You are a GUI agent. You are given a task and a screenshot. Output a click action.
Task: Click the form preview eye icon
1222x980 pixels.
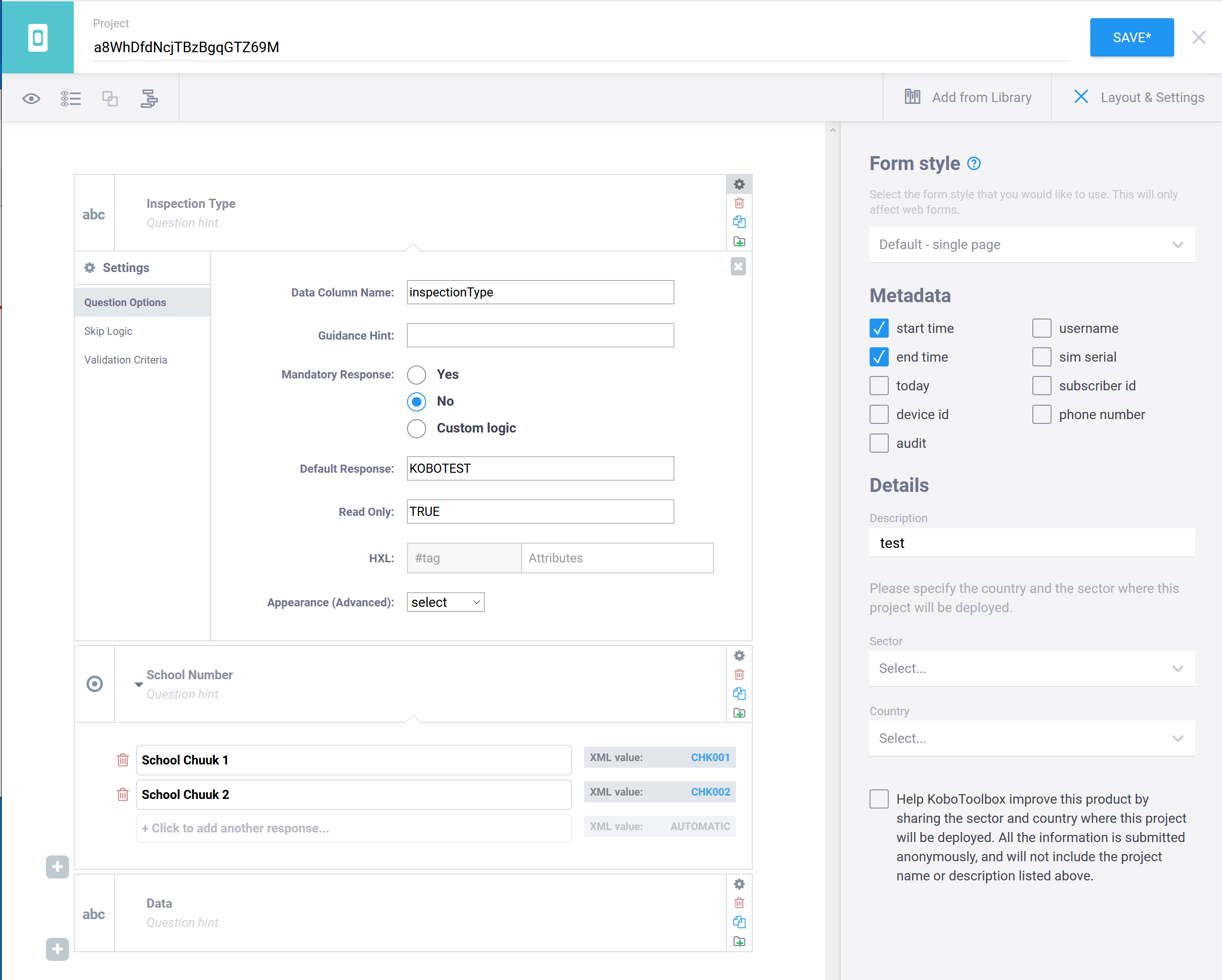pos(31,99)
